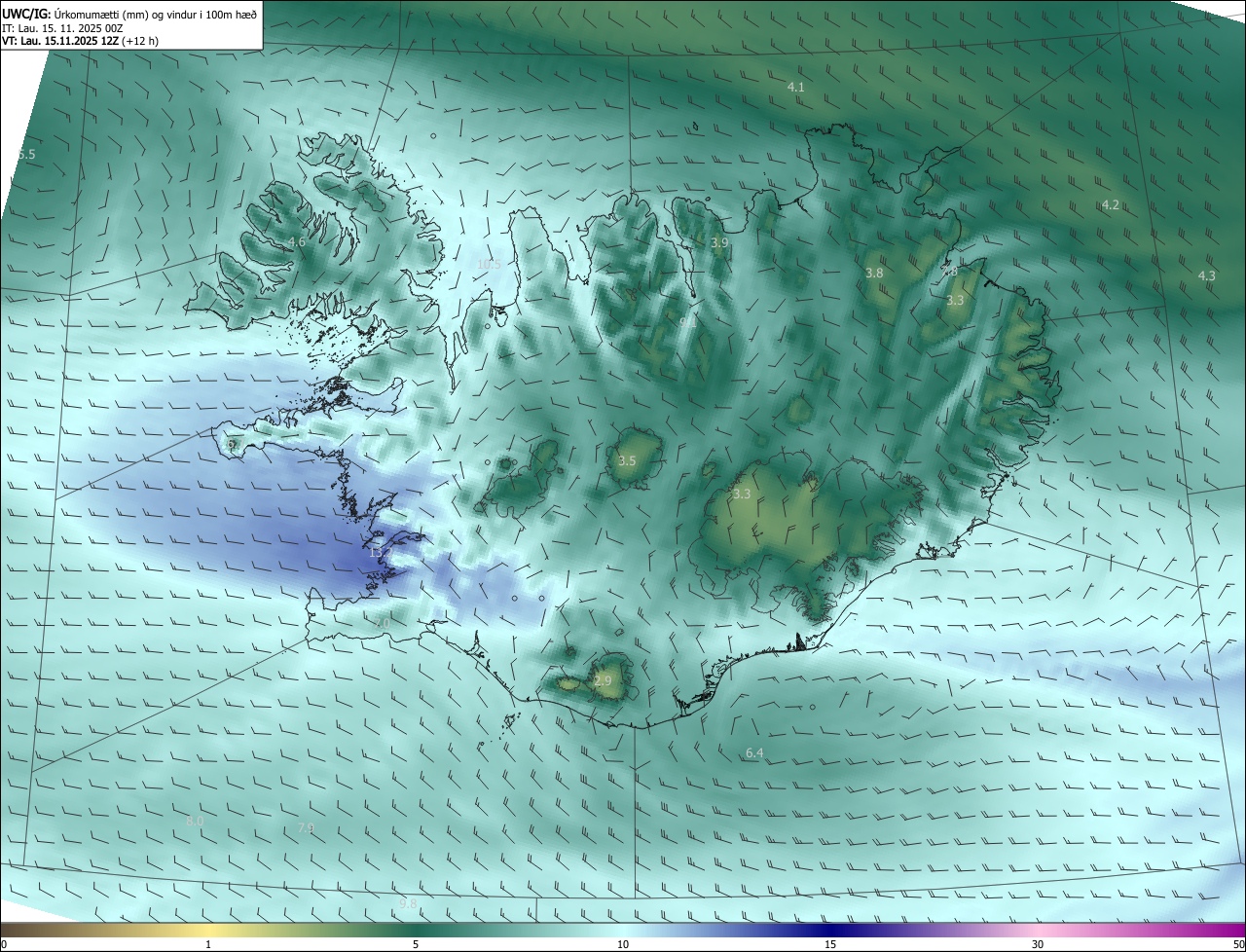1246x952 pixels.
Task: Click the 3.9 value label on the map
Action: [719, 241]
